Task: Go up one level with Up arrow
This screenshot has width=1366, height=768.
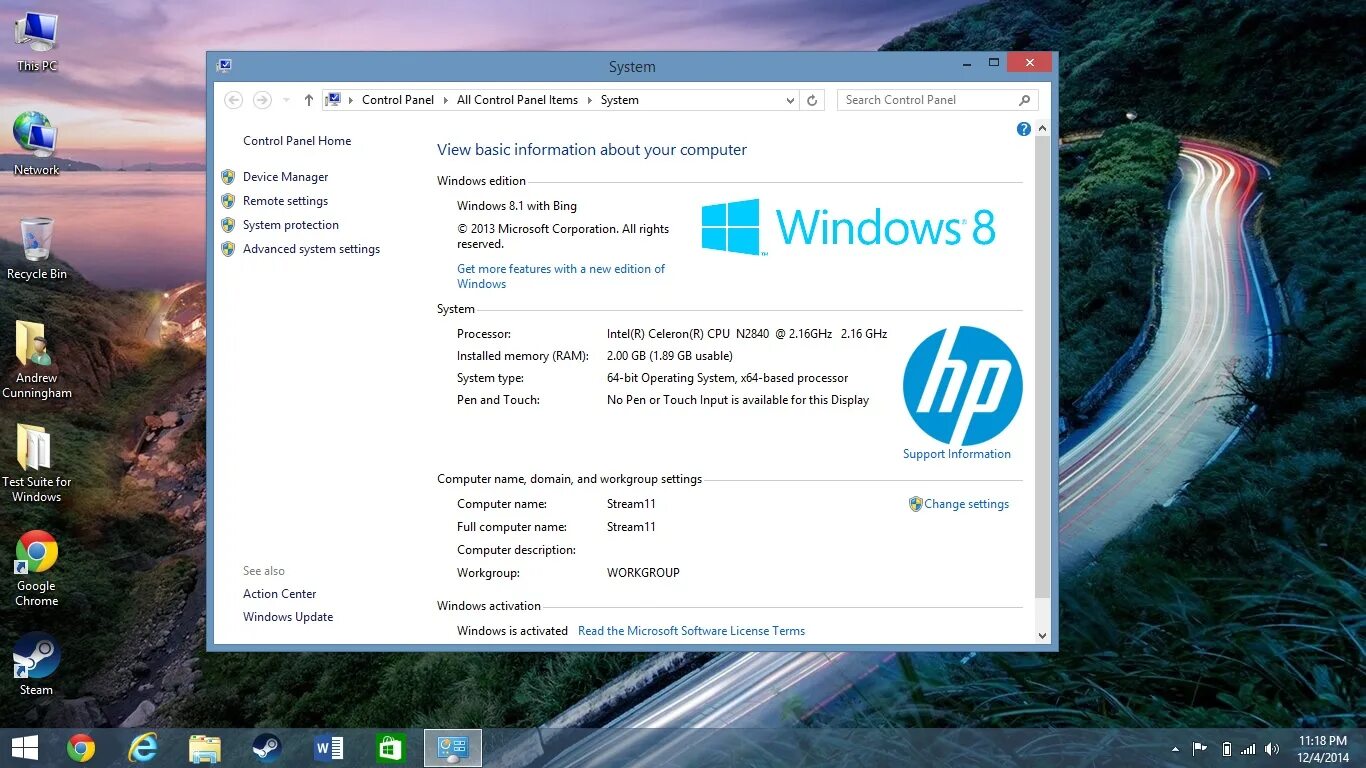Action: point(308,100)
